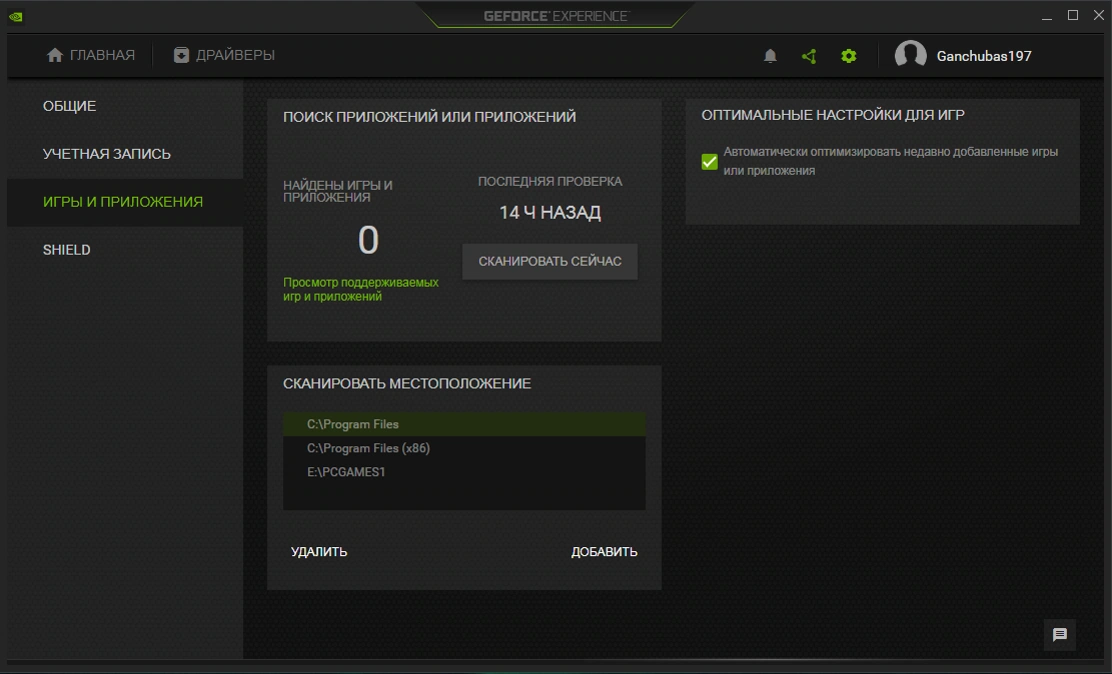This screenshot has width=1112, height=674.
Task: Click the NVIDIA logo icon in title bar
Action: tap(16, 17)
